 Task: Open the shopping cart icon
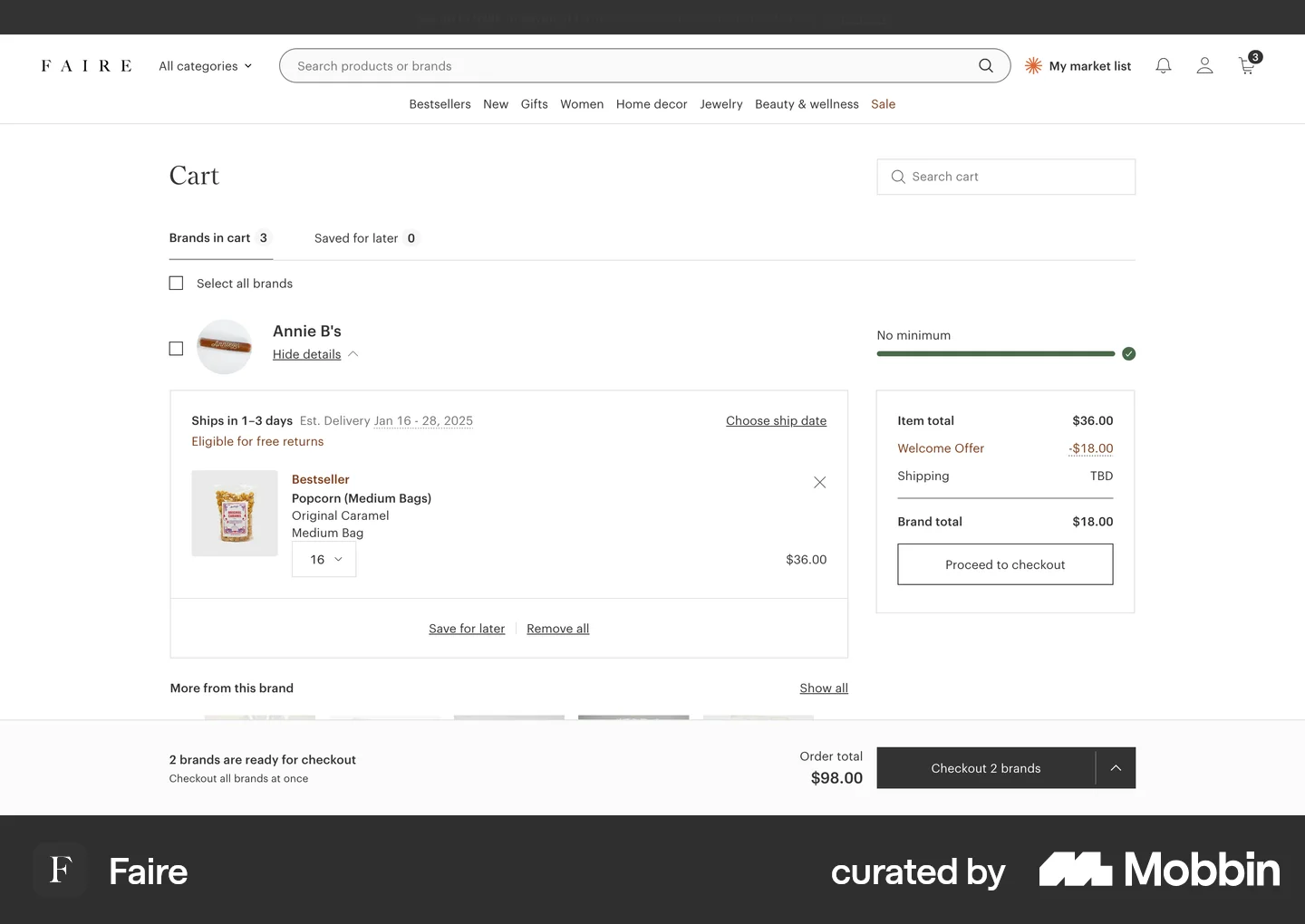1249,64
